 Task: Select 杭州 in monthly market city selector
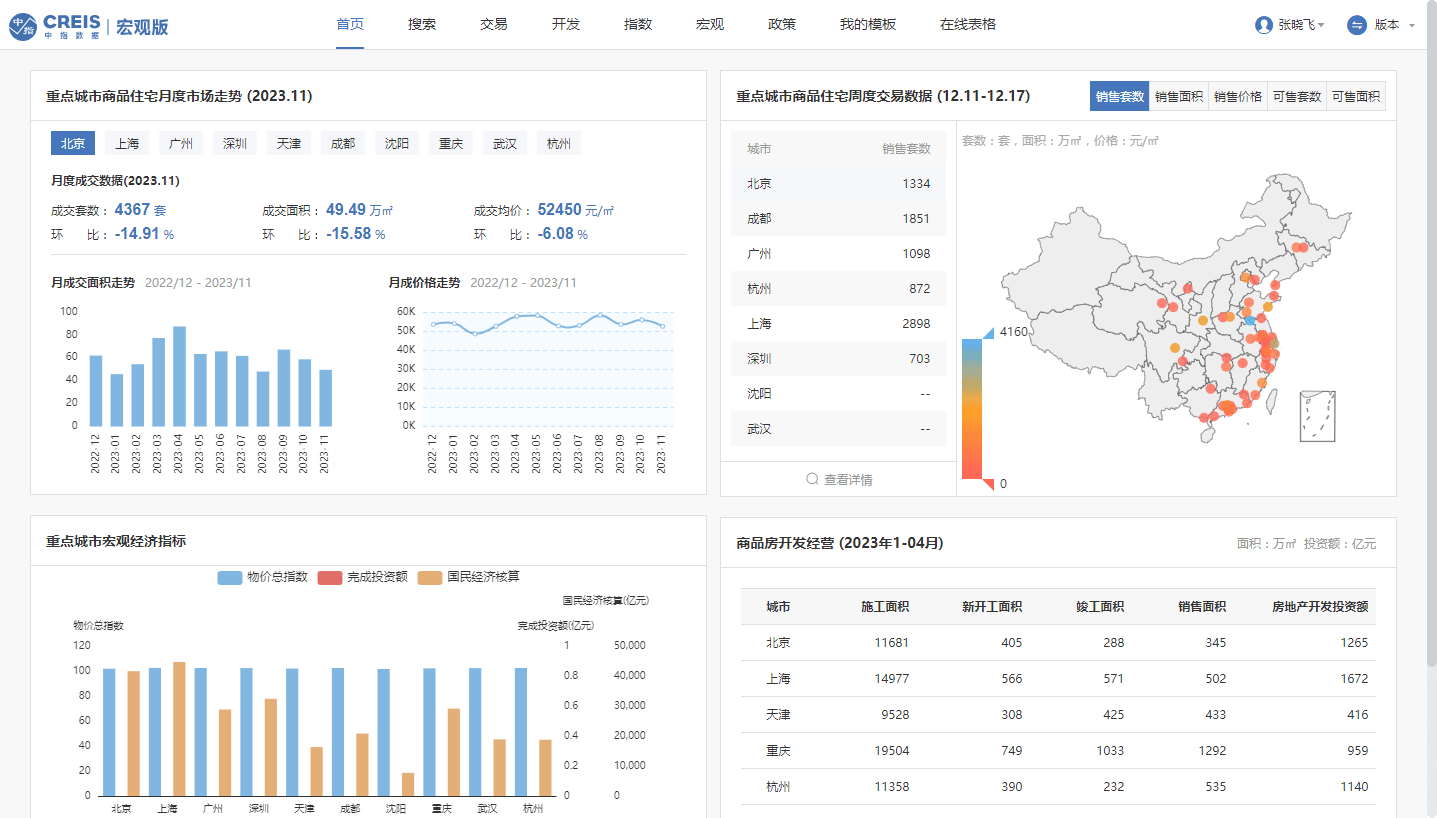559,143
